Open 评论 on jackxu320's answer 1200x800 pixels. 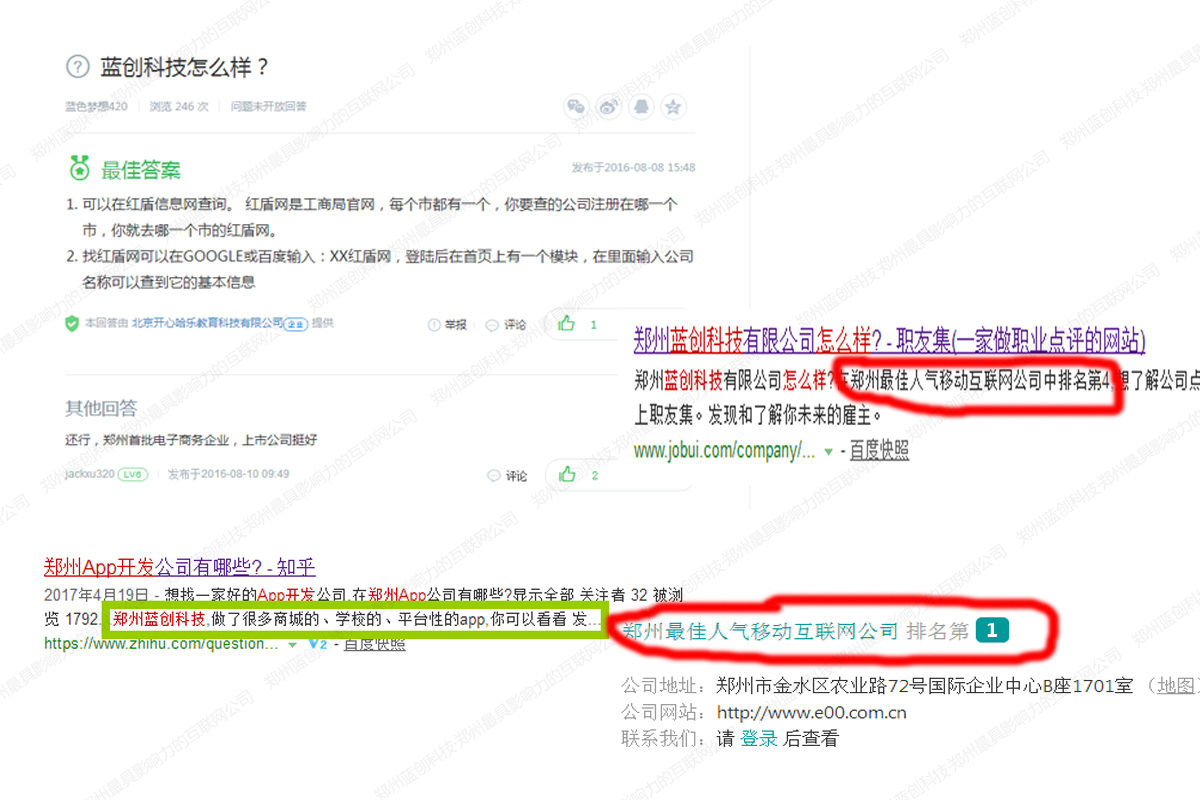(x=507, y=476)
